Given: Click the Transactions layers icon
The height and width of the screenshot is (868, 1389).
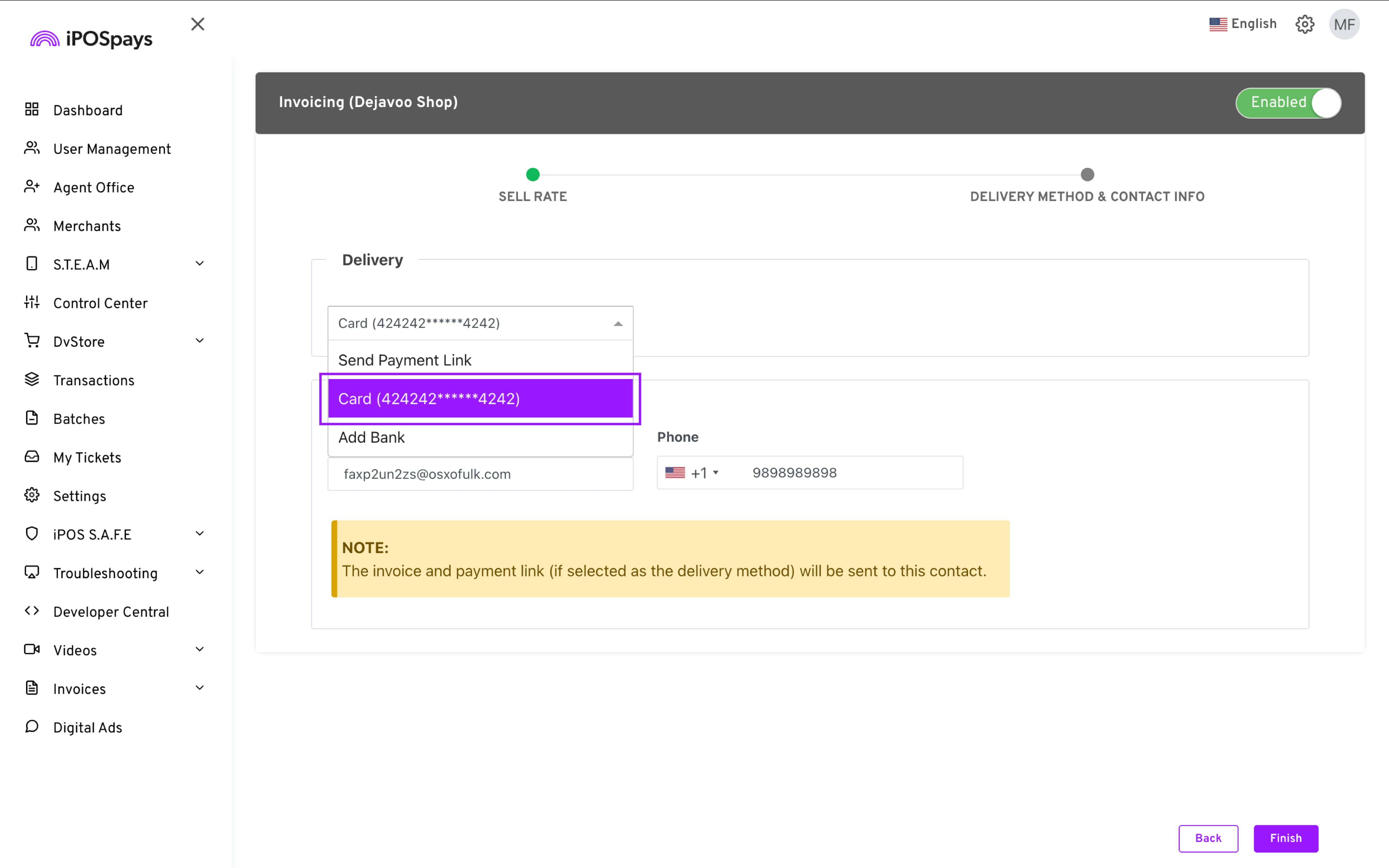Looking at the screenshot, I should tap(31, 379).
